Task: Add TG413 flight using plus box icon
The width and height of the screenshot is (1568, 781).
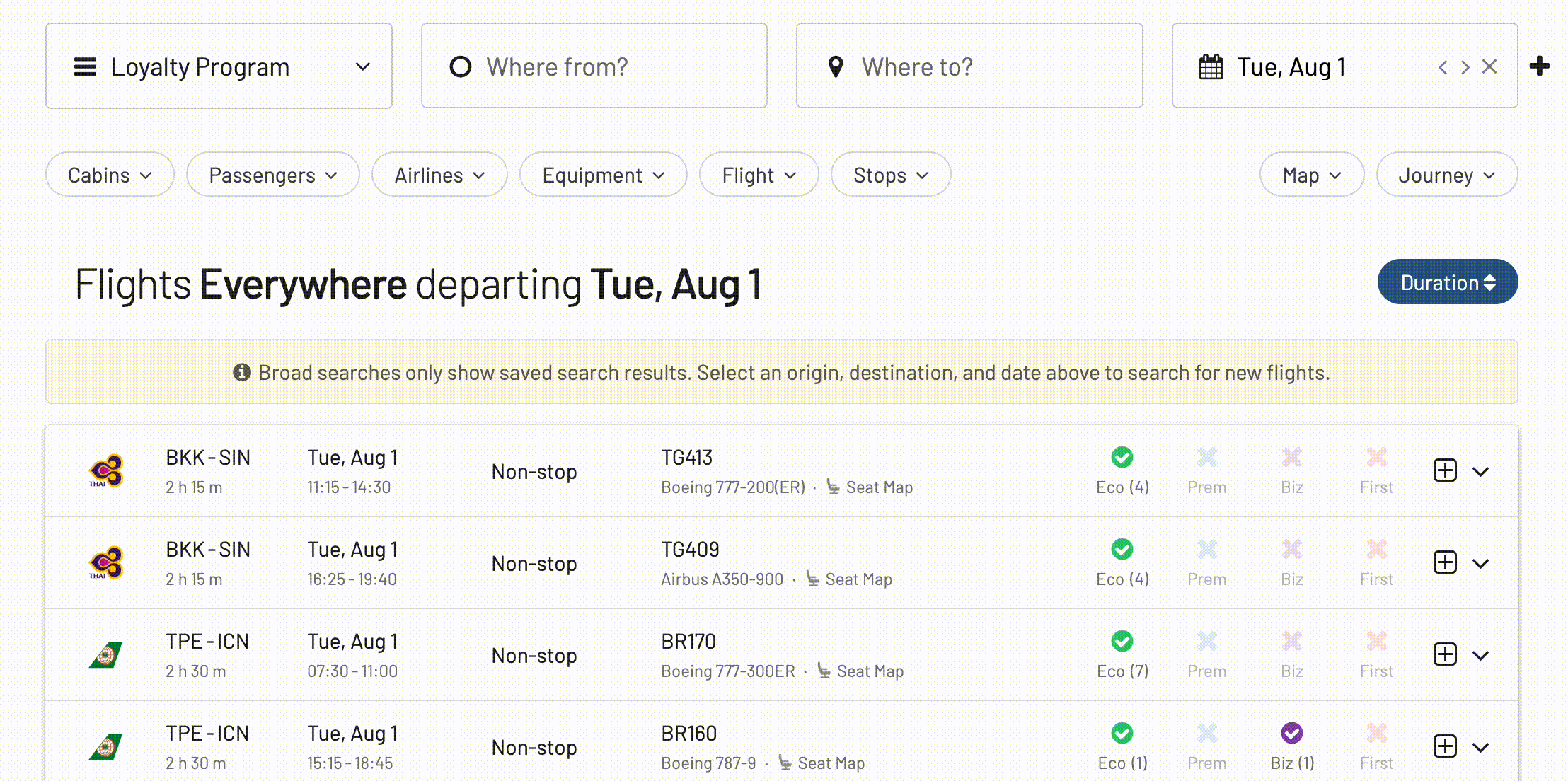Action: click(x=1445, y=470)
